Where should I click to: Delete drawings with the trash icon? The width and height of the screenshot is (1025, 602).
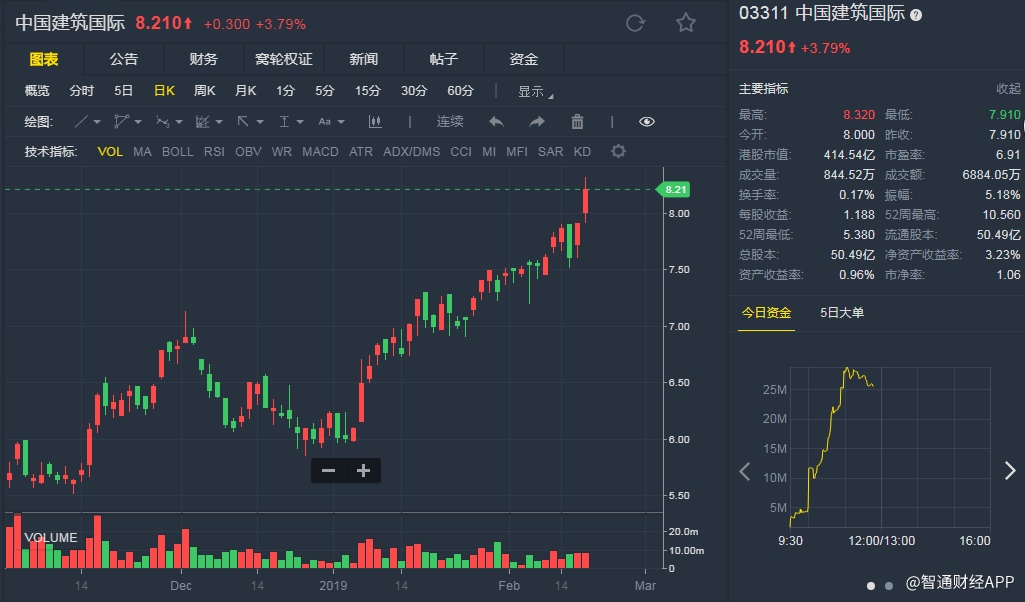577,122
